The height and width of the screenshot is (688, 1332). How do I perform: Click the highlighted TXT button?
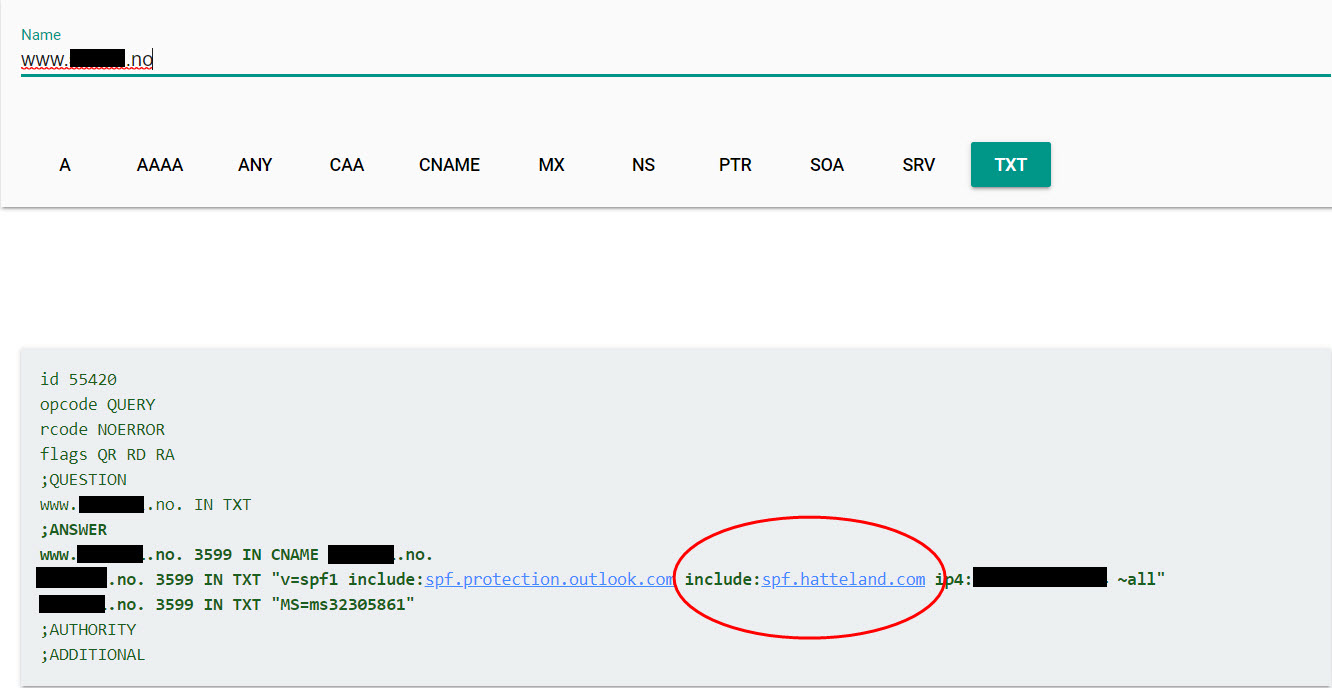tap(1010, 165)
